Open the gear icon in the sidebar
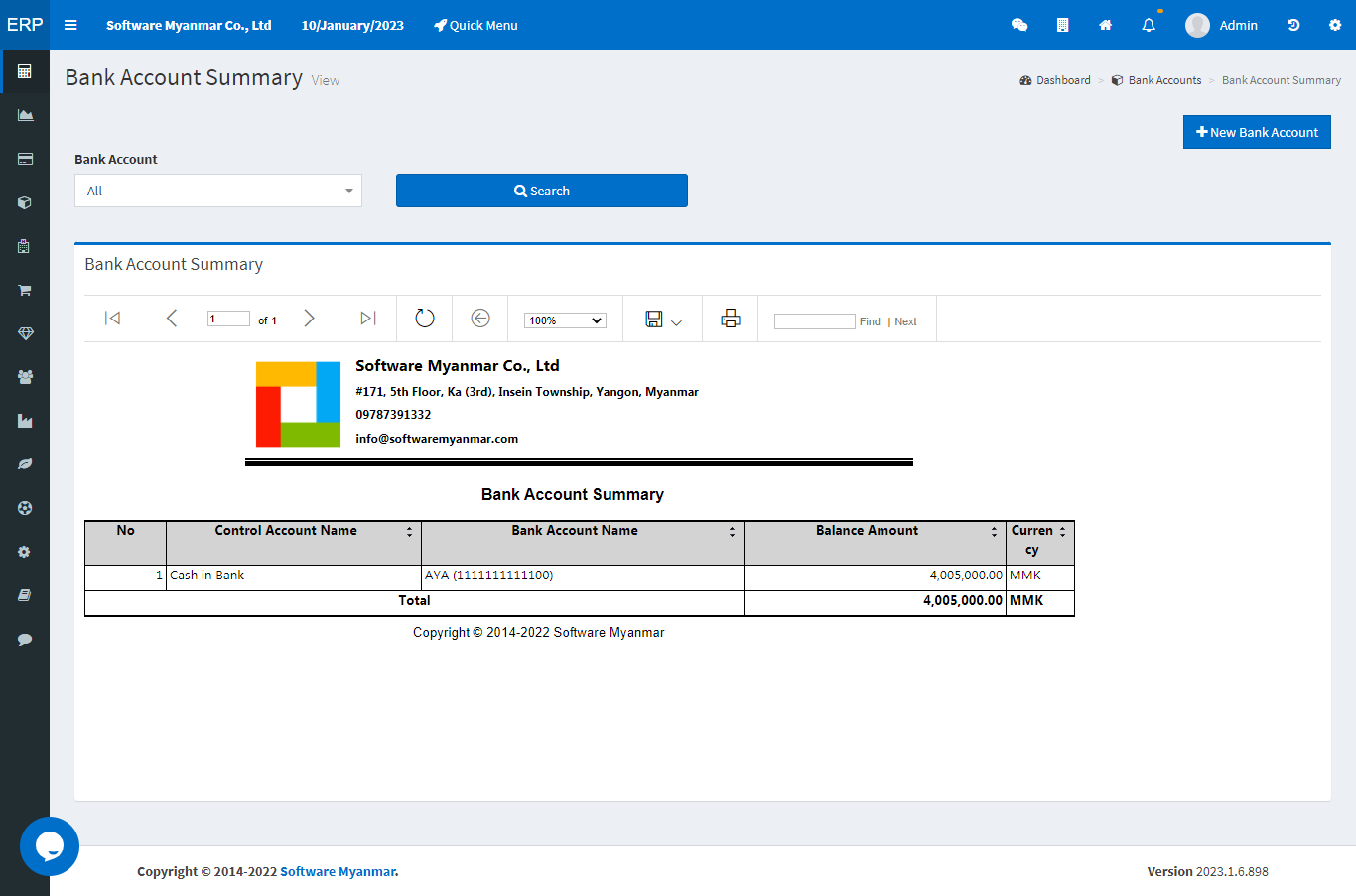The width and height of the screenshot is (1356, 896). pyautogui.click(x=25, y=552)
